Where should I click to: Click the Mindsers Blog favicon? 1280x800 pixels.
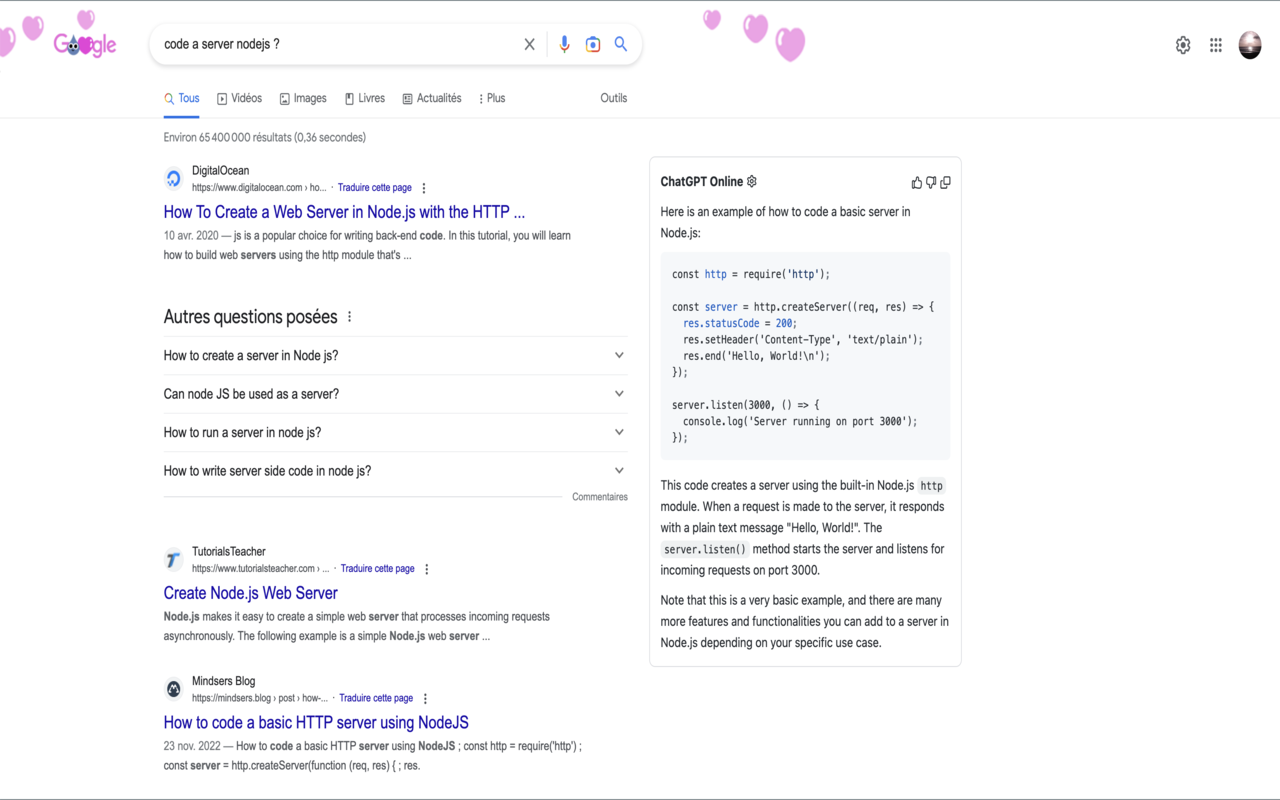174,689
